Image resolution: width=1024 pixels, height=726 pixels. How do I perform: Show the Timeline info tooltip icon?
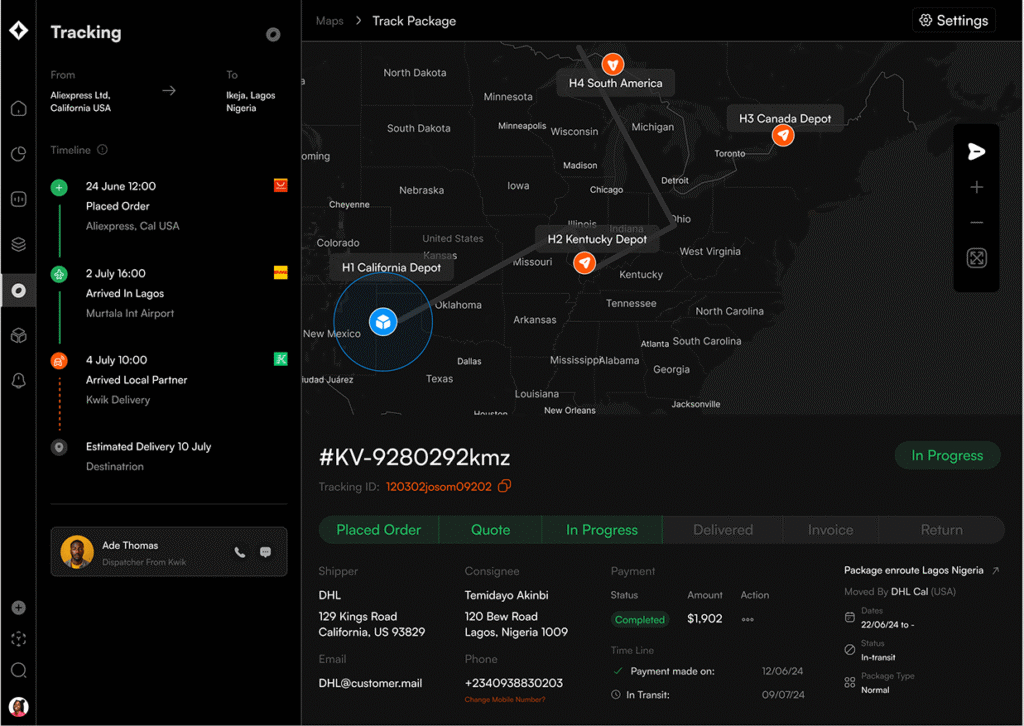coord(103,150)
